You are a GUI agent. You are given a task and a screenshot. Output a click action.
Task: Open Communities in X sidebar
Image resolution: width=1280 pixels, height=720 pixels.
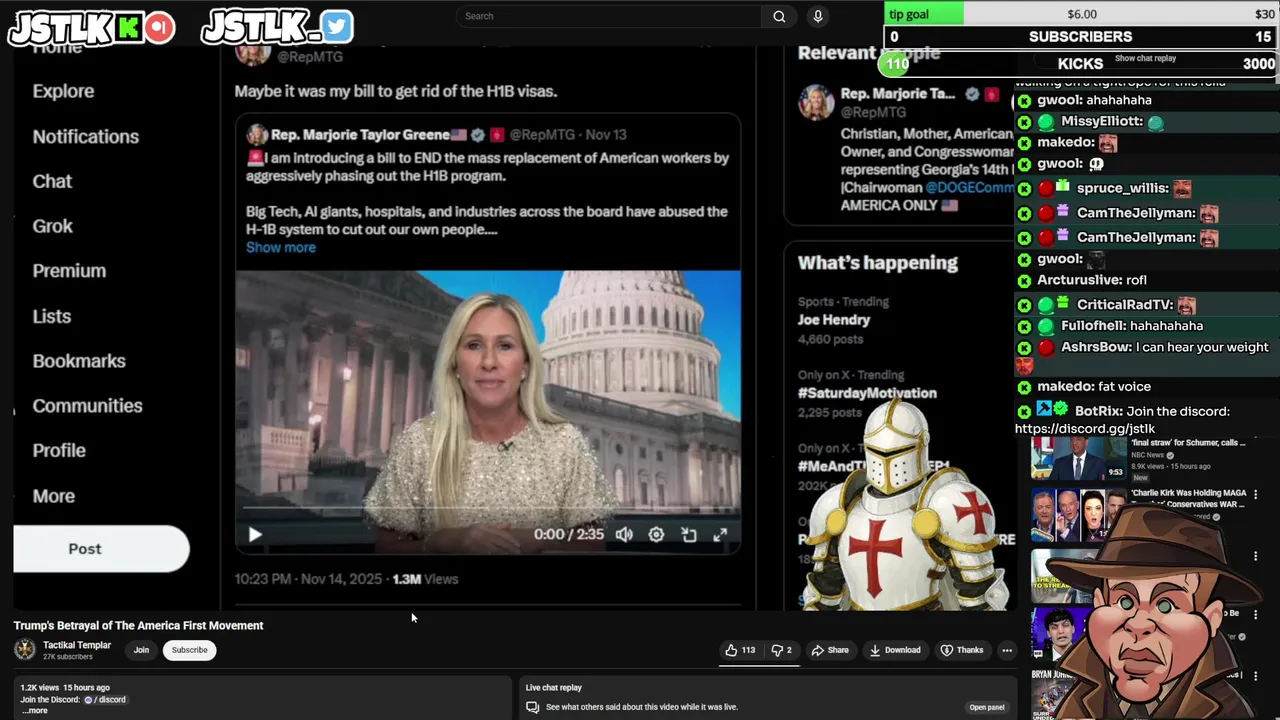[87, 406]
